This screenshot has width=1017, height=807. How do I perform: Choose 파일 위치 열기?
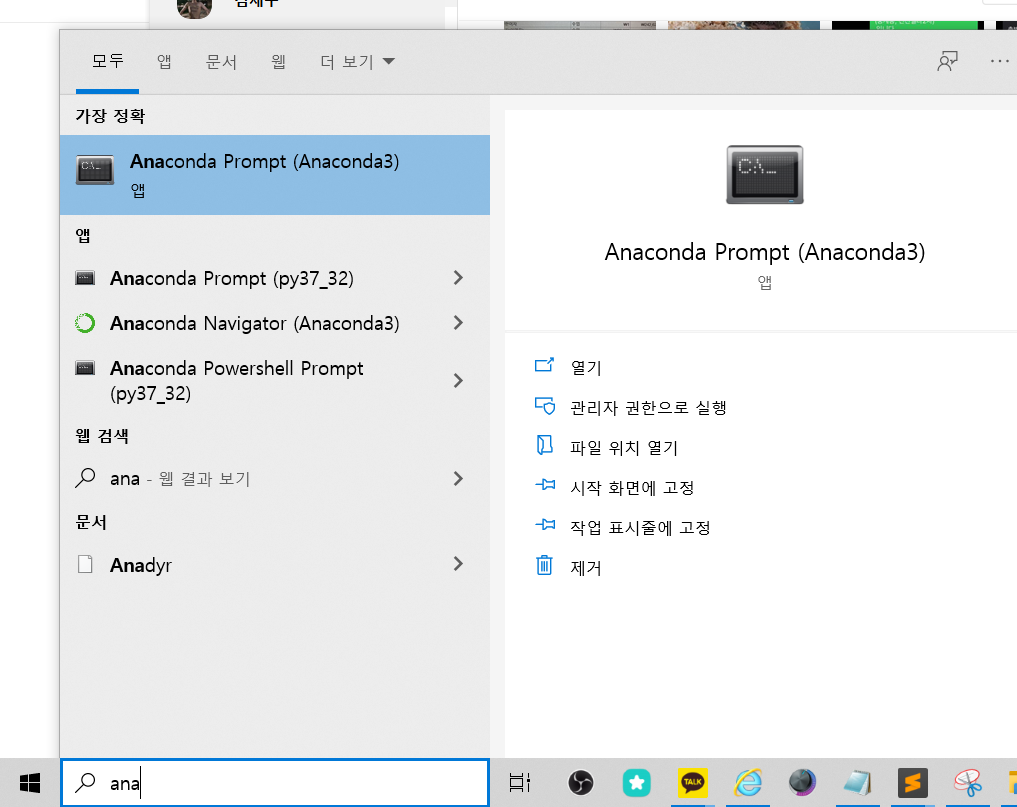coord(624,448)
